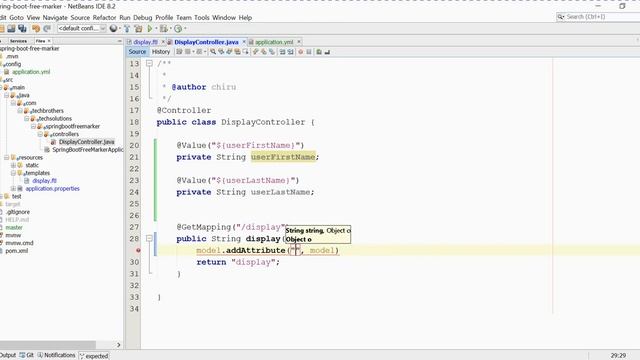The image size is (640, 360).
Task: Collapse the display method fold at line 28
Action: click(x=149, y=238)
